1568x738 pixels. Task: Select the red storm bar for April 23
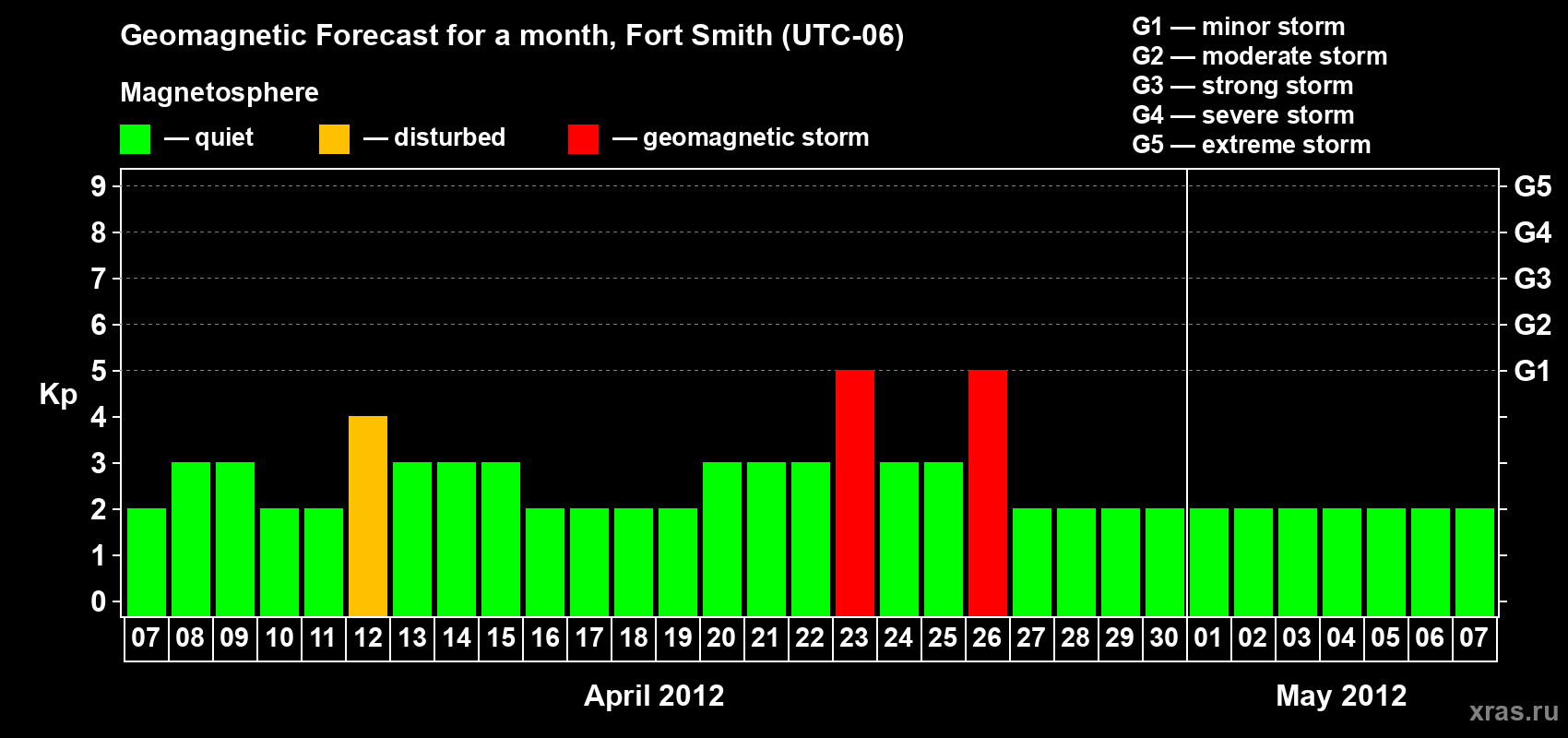(x=855, y=494)
